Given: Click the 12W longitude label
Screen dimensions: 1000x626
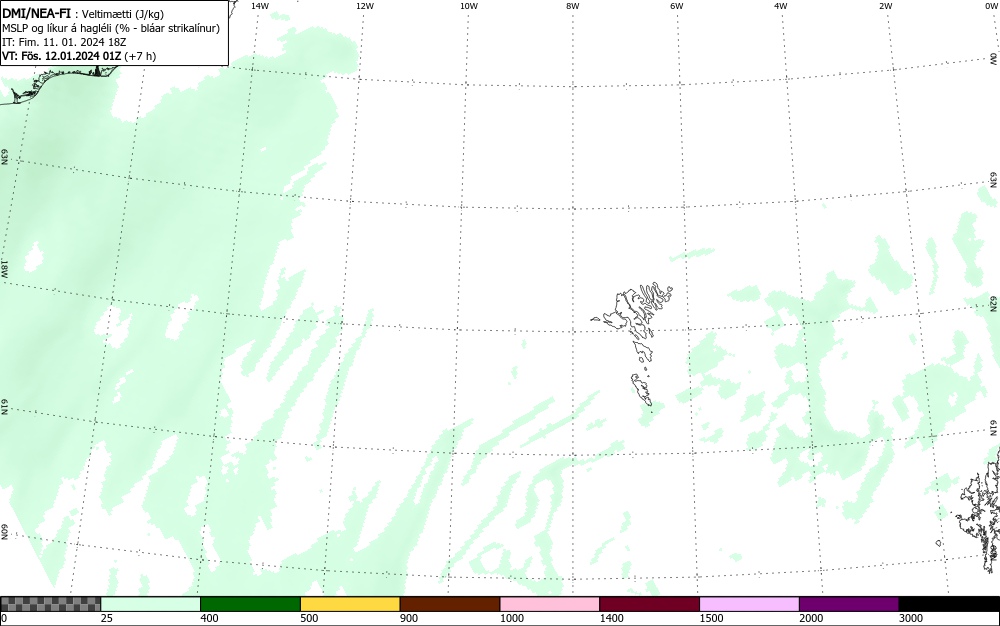Looking at the screenshot, I should 365,6.
